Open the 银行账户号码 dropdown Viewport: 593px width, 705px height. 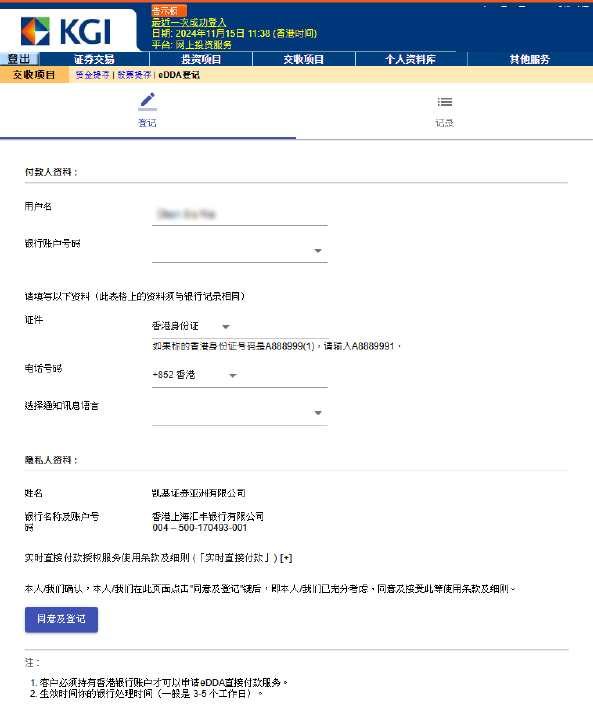(240, 251)
